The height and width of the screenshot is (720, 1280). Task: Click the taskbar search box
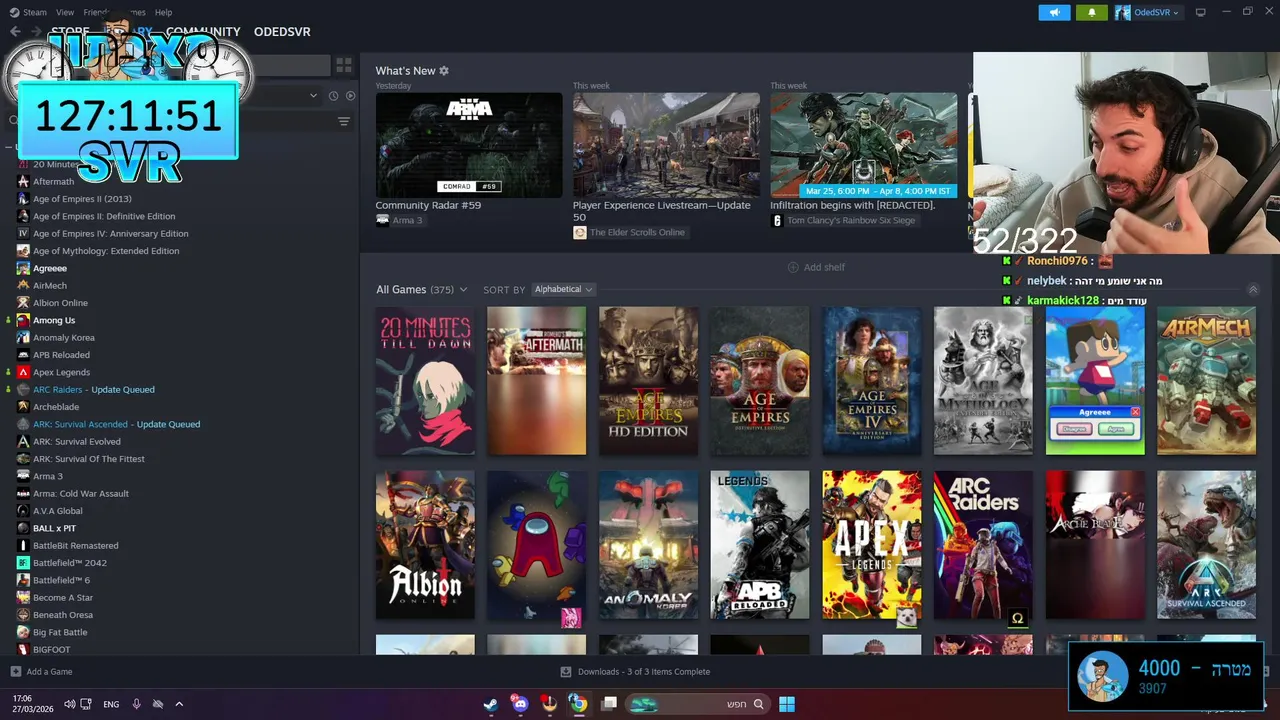(x=698, y=704)
